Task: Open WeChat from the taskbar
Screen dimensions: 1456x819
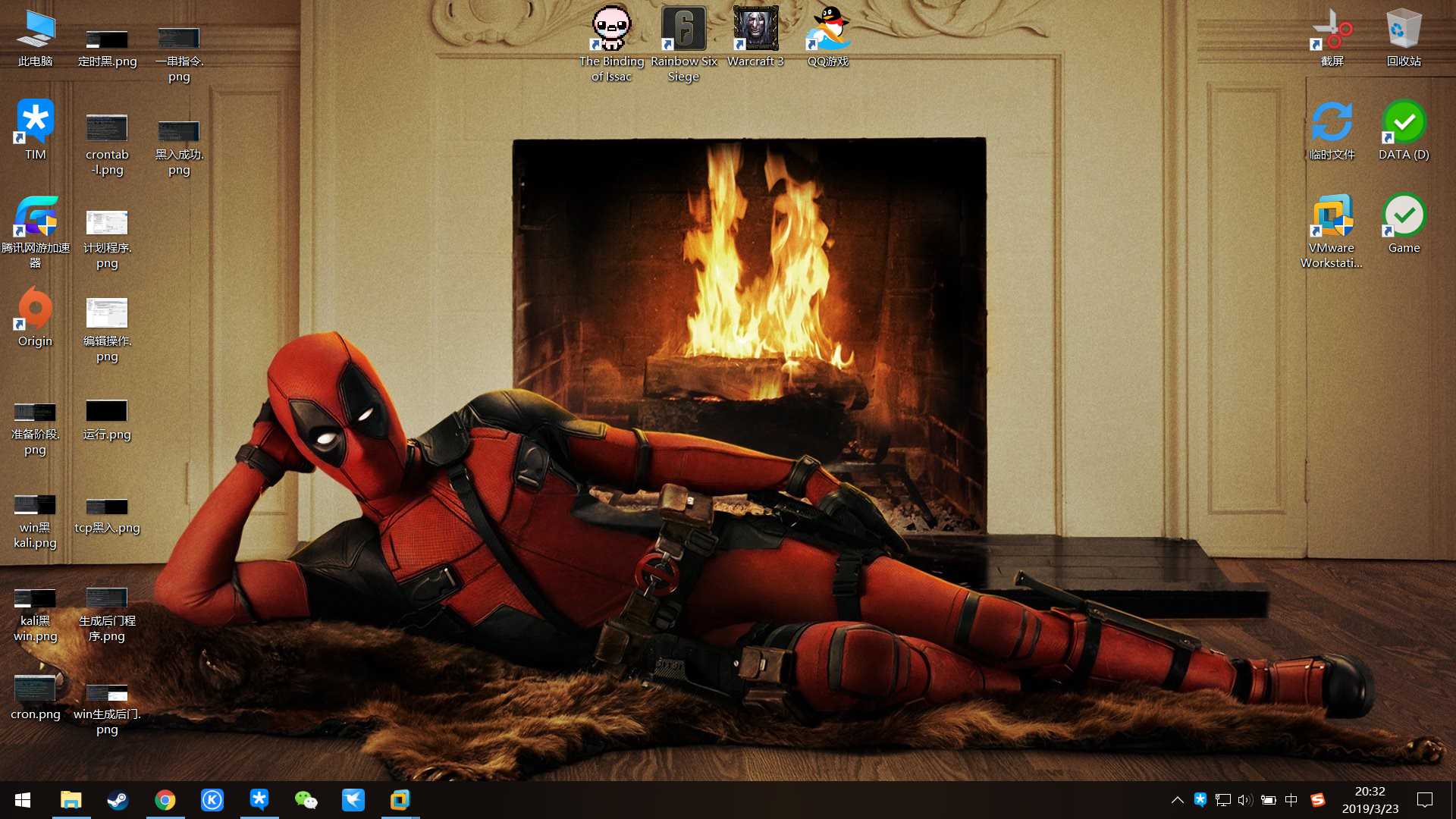Action: coord(306,800)
